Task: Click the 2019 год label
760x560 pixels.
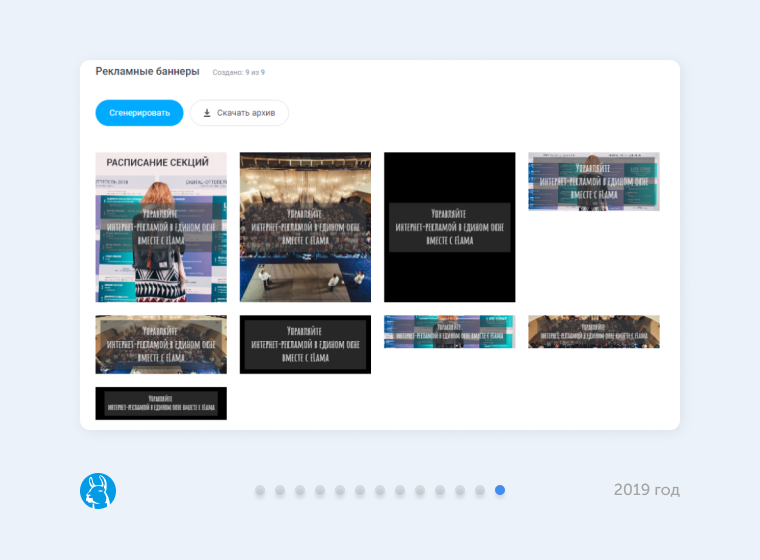Action: pos(646,490)
